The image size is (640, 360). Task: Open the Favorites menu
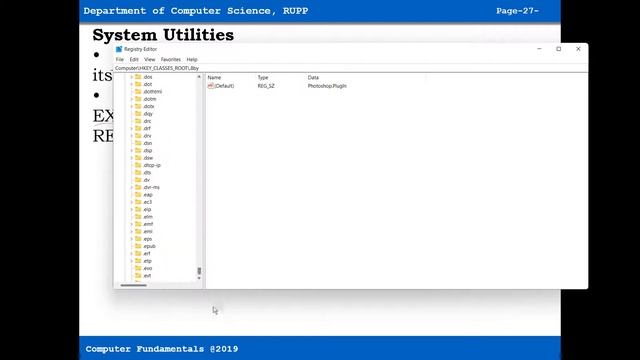click(171, 60)
